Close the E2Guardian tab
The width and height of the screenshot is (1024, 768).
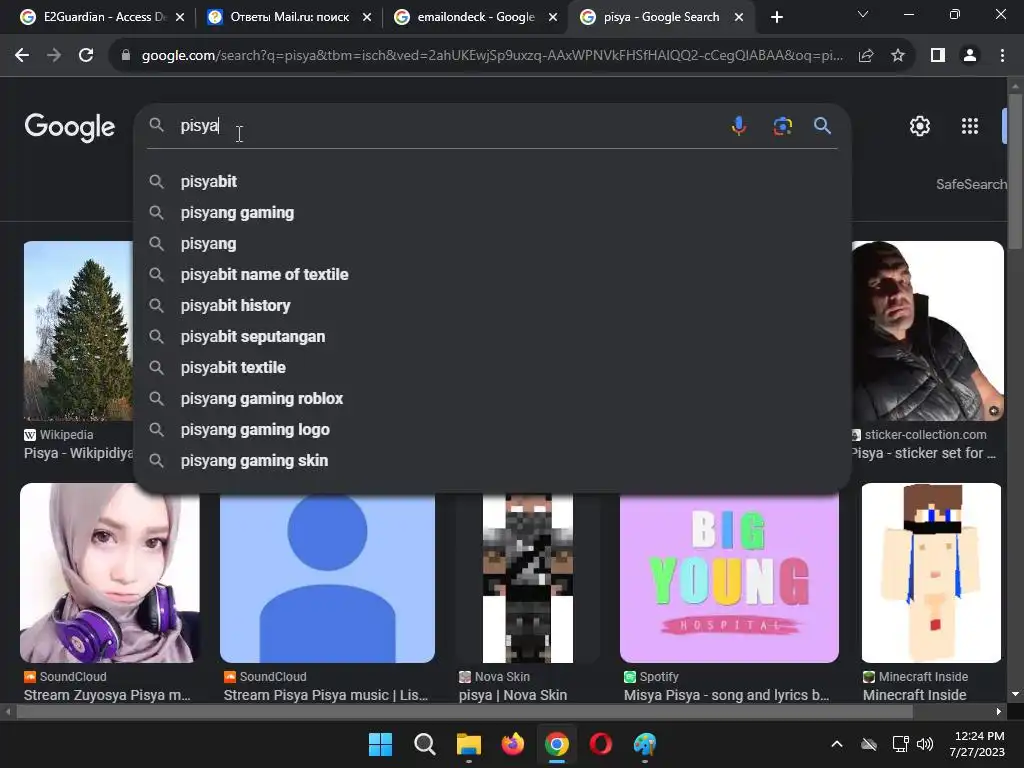point(180,17)
